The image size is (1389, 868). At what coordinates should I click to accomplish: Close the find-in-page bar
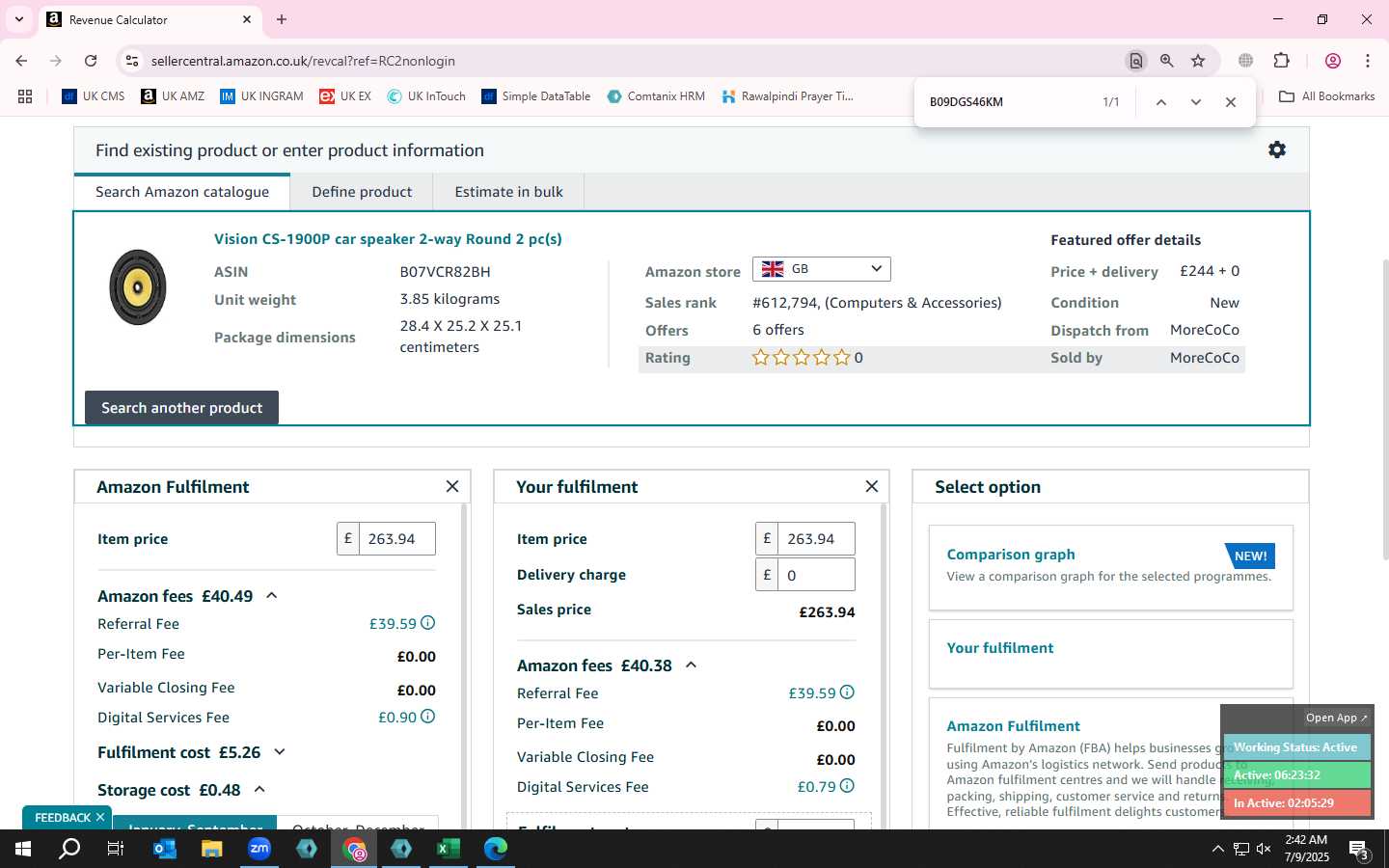(x=1231, y=102)
